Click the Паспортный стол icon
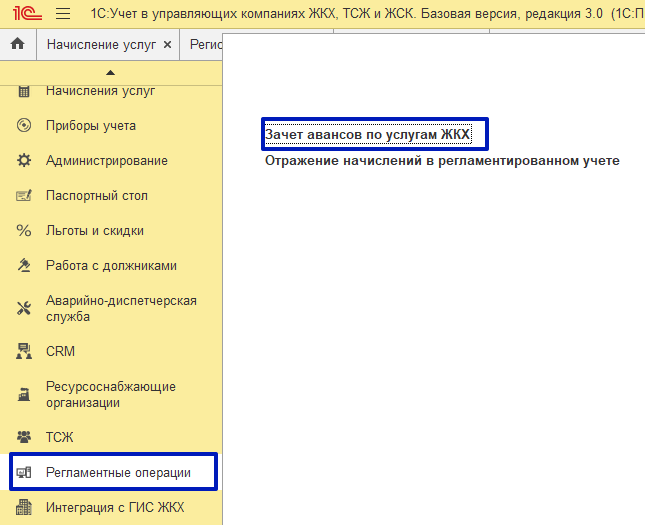The image size is (645, 525). pyautogui.click(x=25, y=196)
